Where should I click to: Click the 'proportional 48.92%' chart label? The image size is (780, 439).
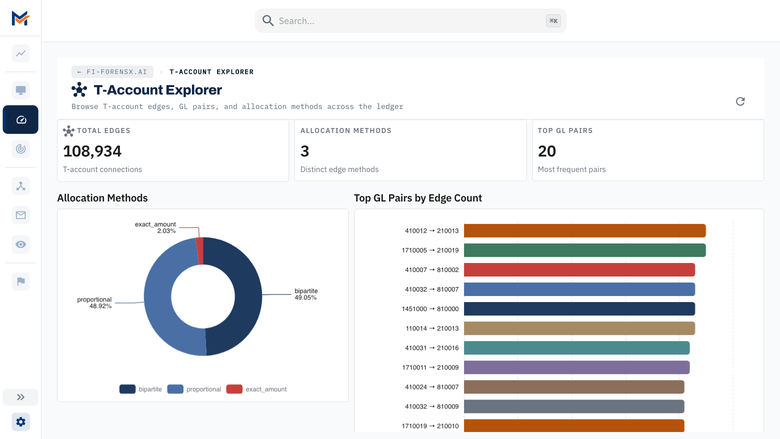click(x=95, y=303)
